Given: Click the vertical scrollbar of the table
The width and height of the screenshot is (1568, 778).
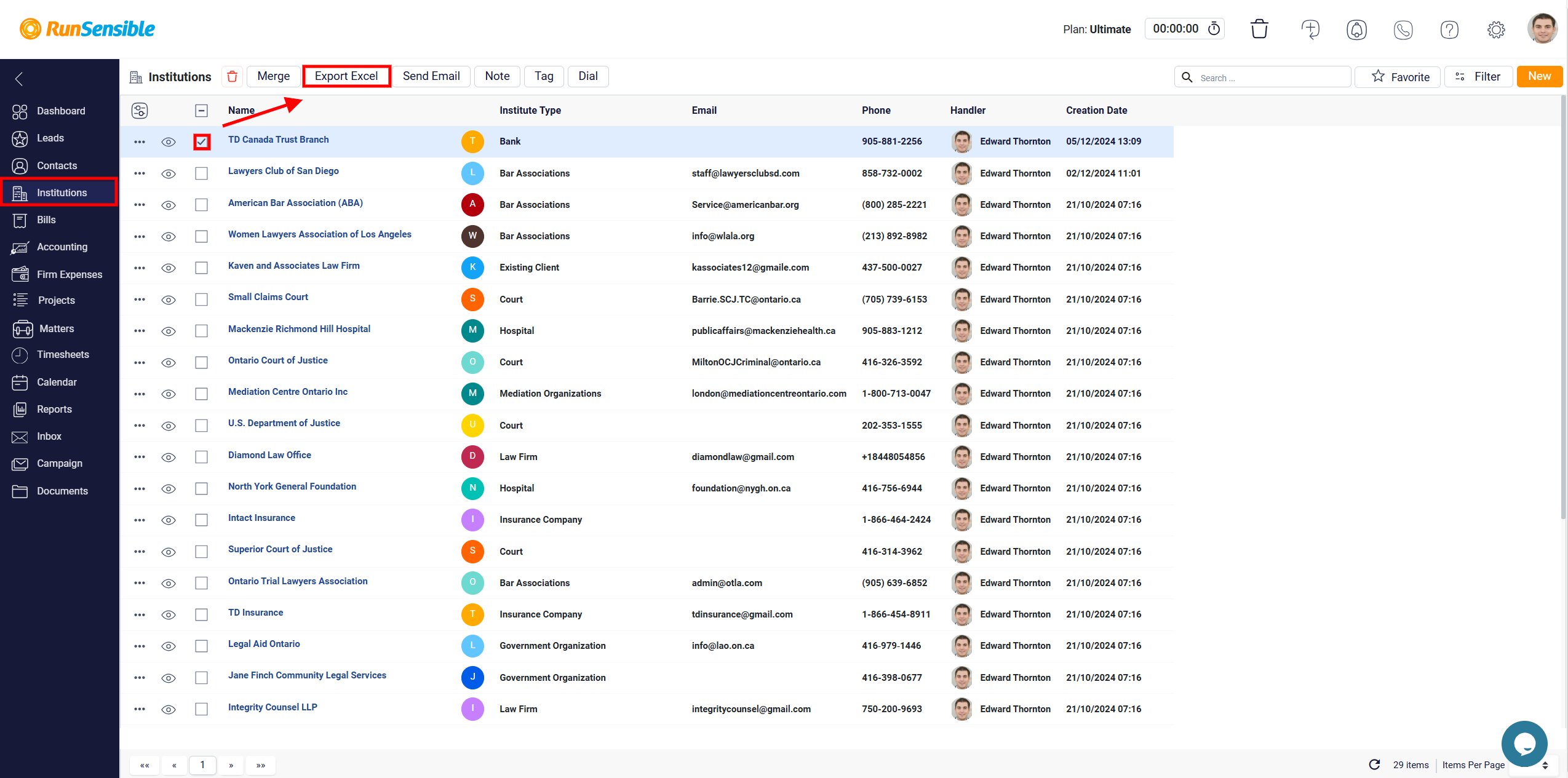Looking at the screenshot, I should pyautogui.click(x=1564, y=308).
